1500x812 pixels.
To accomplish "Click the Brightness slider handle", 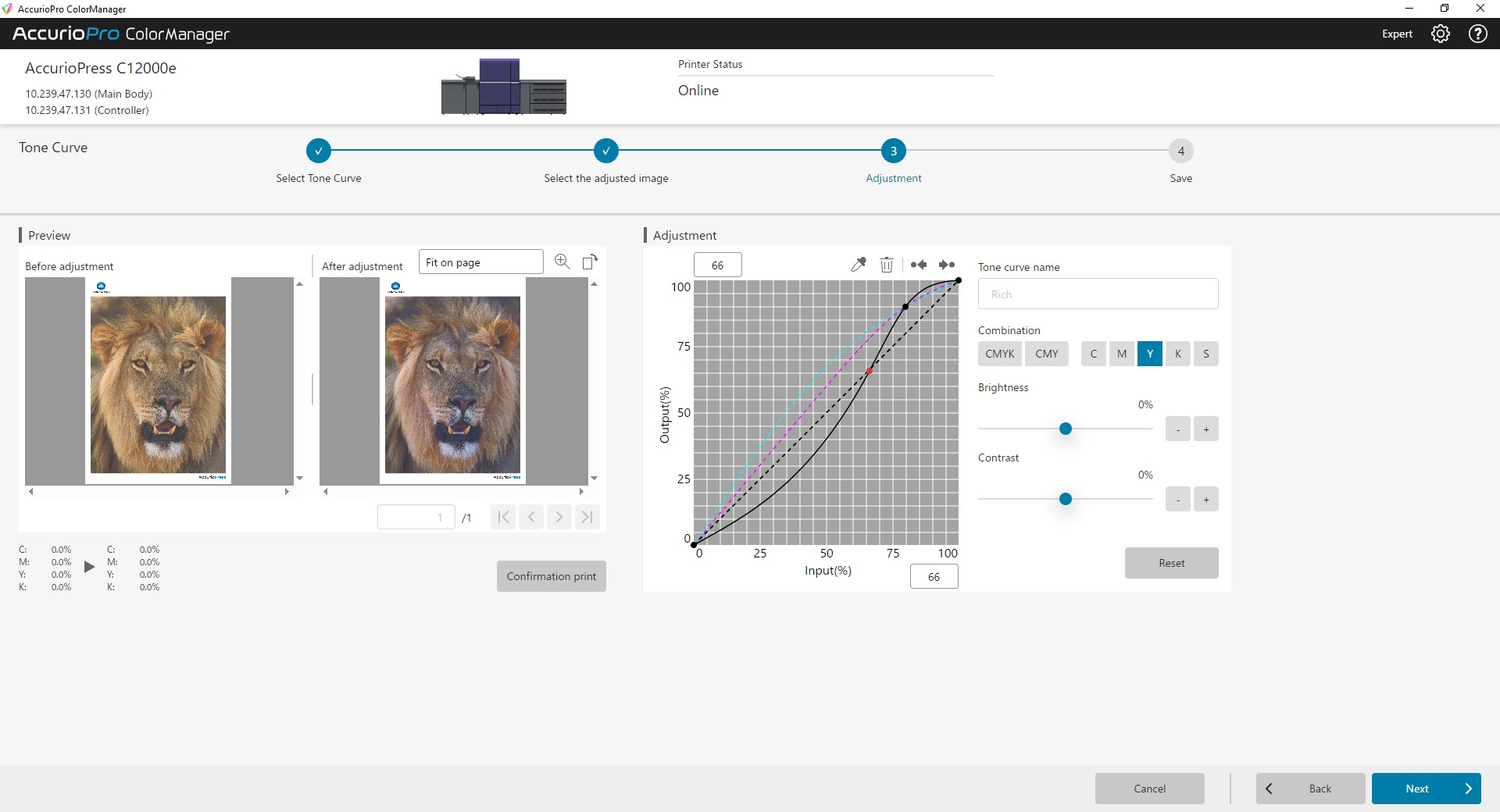I will [1066, 429].
